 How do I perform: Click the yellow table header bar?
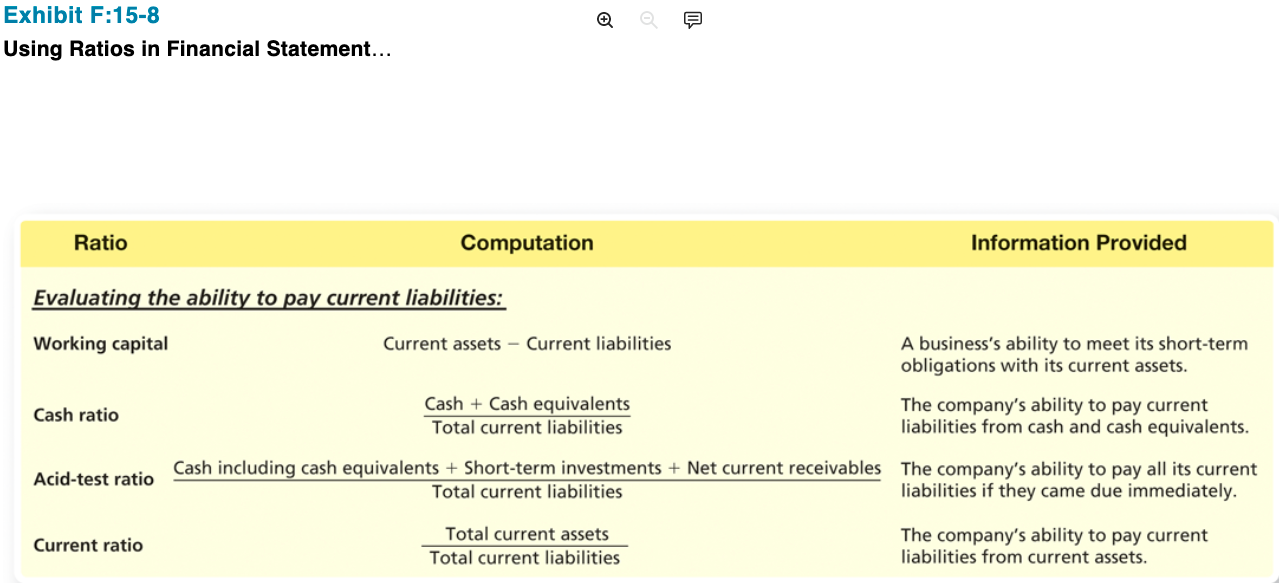(640, 243)
